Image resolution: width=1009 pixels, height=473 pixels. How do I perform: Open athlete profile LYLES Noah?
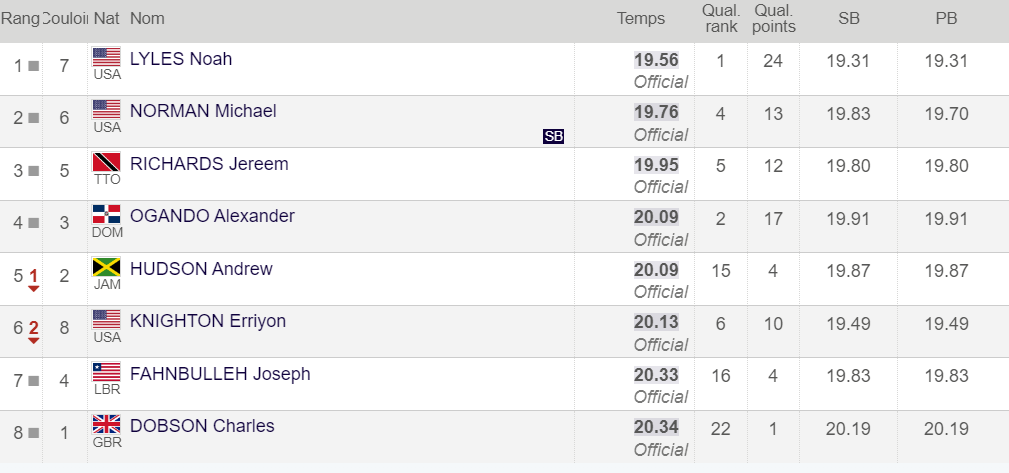[x=181, y=59]
